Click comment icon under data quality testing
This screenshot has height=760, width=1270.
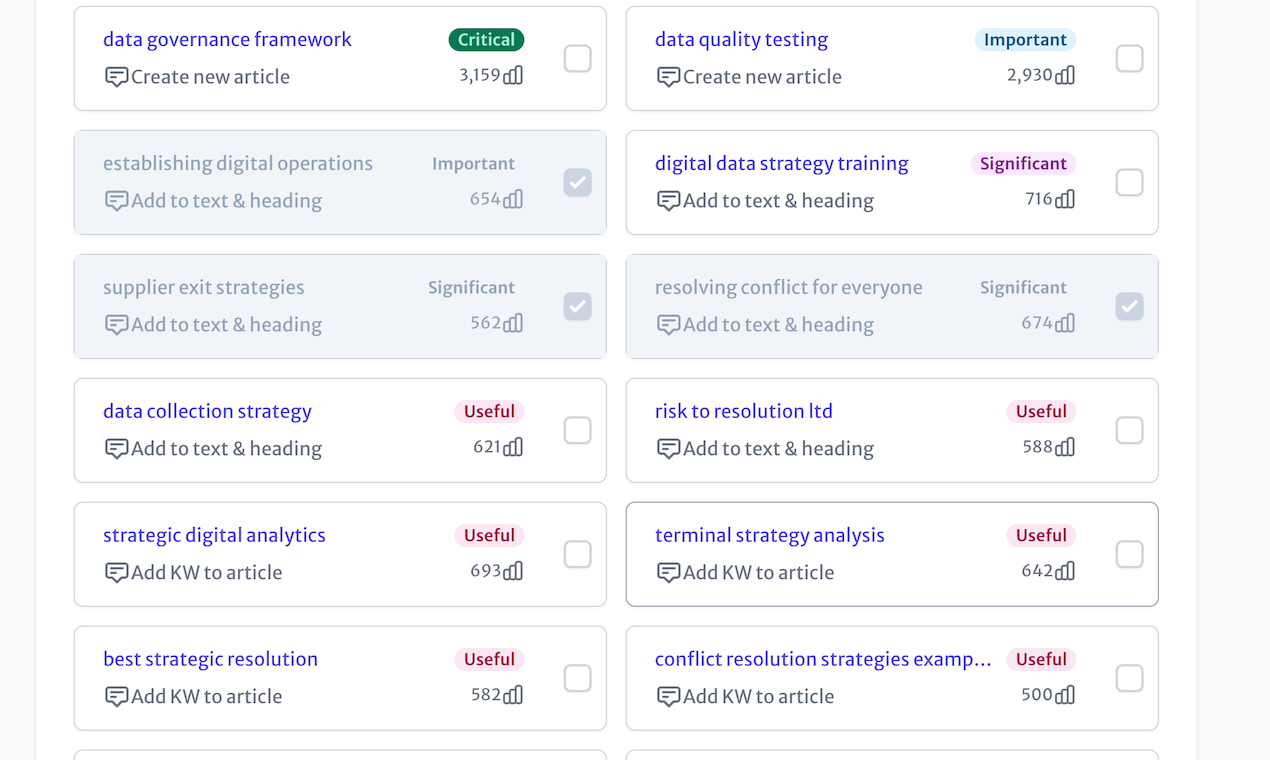click(669, 77)
